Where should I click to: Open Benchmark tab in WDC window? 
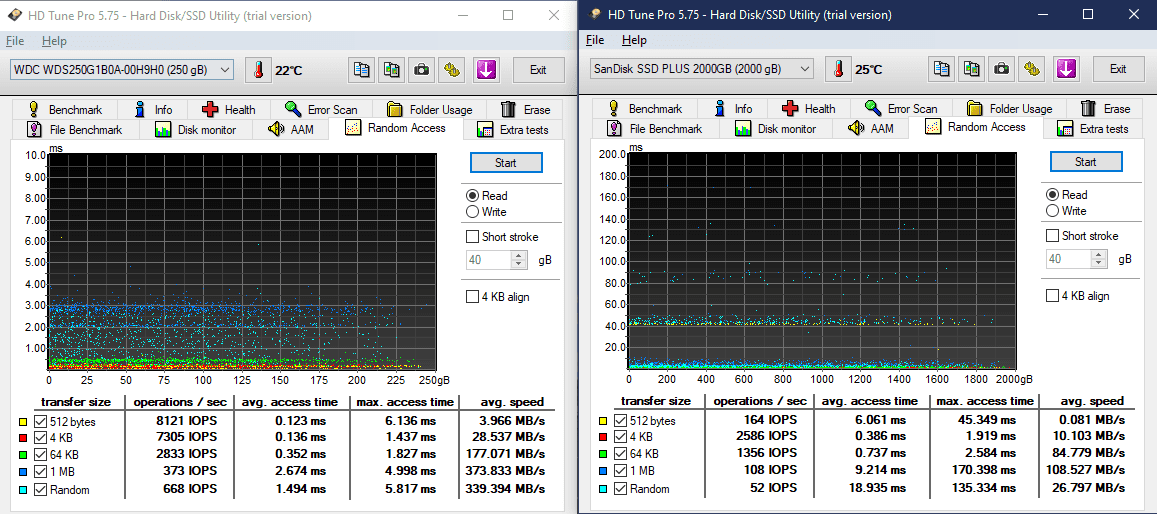click(65, 109)
